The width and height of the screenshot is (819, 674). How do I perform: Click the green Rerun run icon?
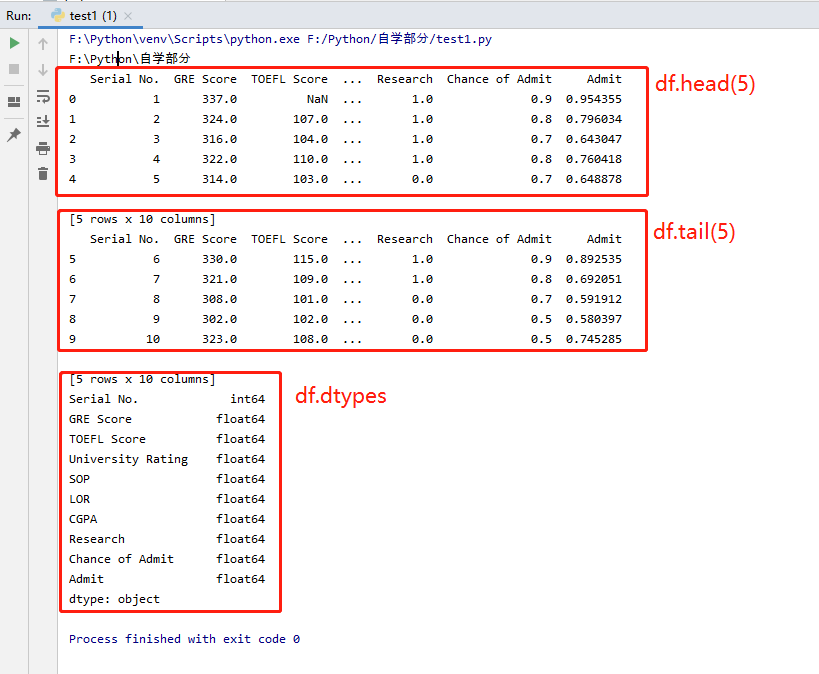point(14,43)
